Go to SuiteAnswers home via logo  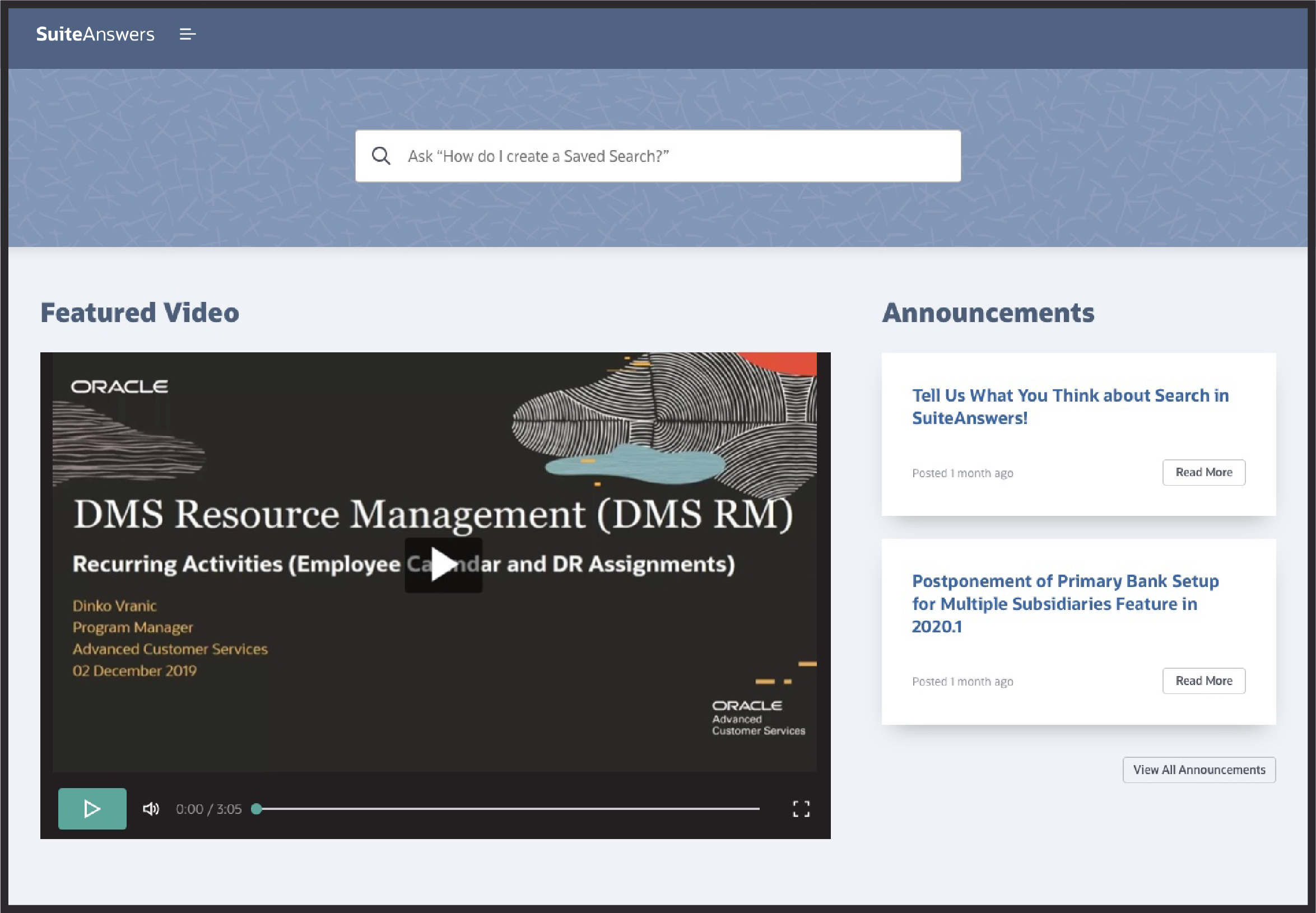click(95, 34)
